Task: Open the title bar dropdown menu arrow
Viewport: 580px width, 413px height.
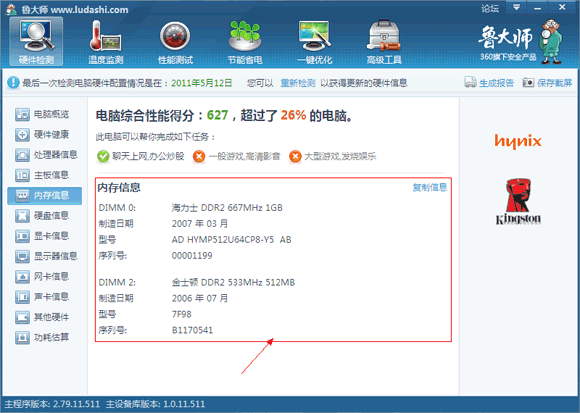Action: [516, 7]
